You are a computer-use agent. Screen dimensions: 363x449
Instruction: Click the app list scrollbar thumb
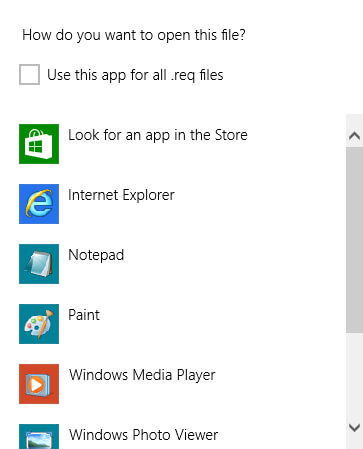(x=354, y=240)
